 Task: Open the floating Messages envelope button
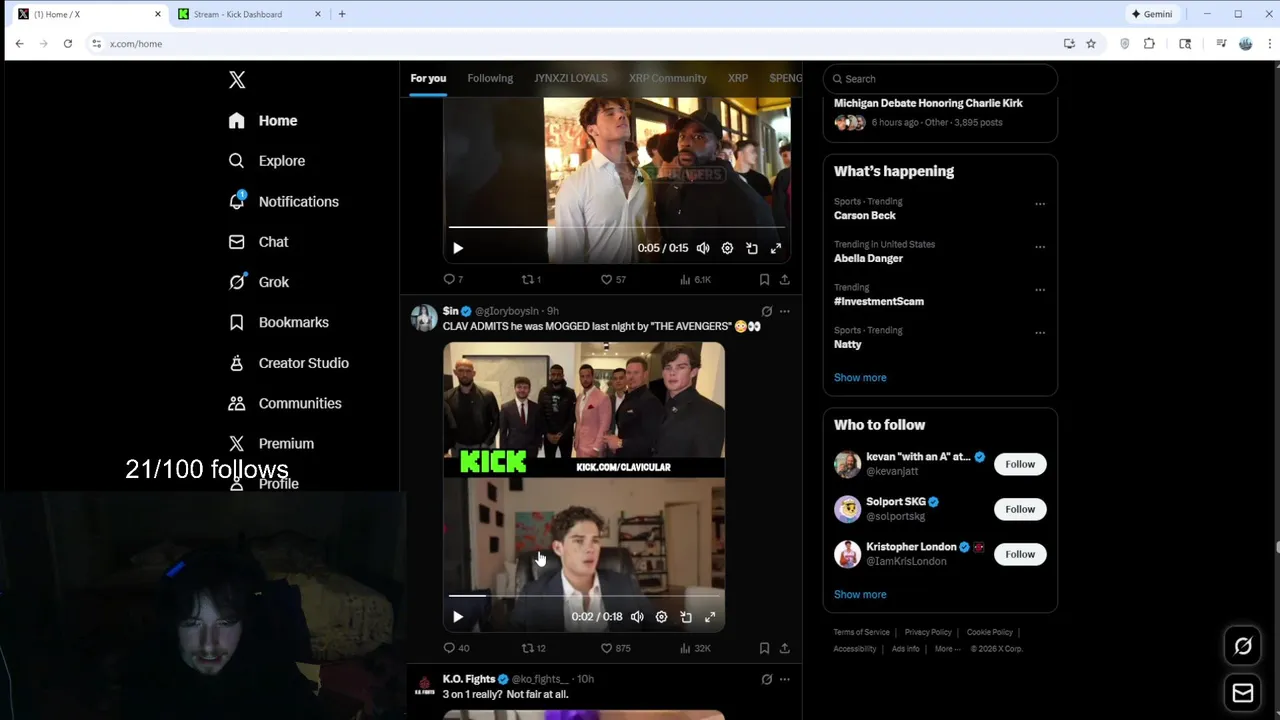pos(1243,692)
